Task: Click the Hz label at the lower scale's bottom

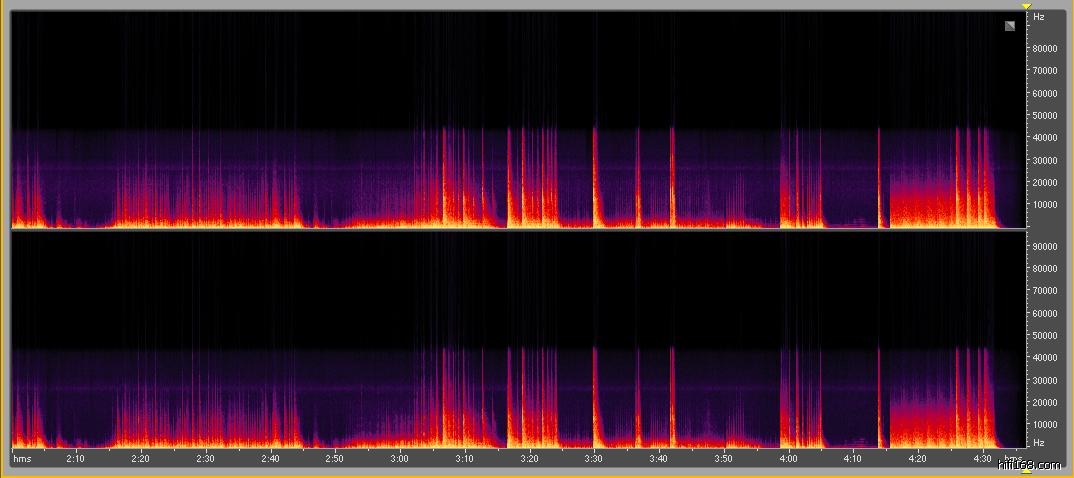Action: click(x=1039, y=442)
